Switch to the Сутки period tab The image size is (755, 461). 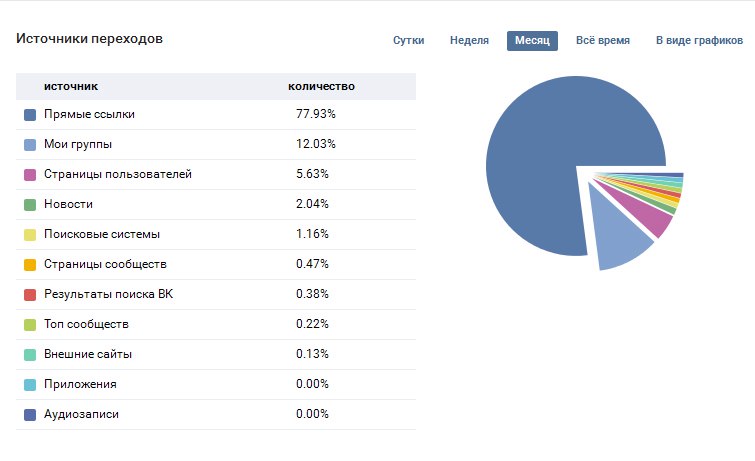click(408, 40)
